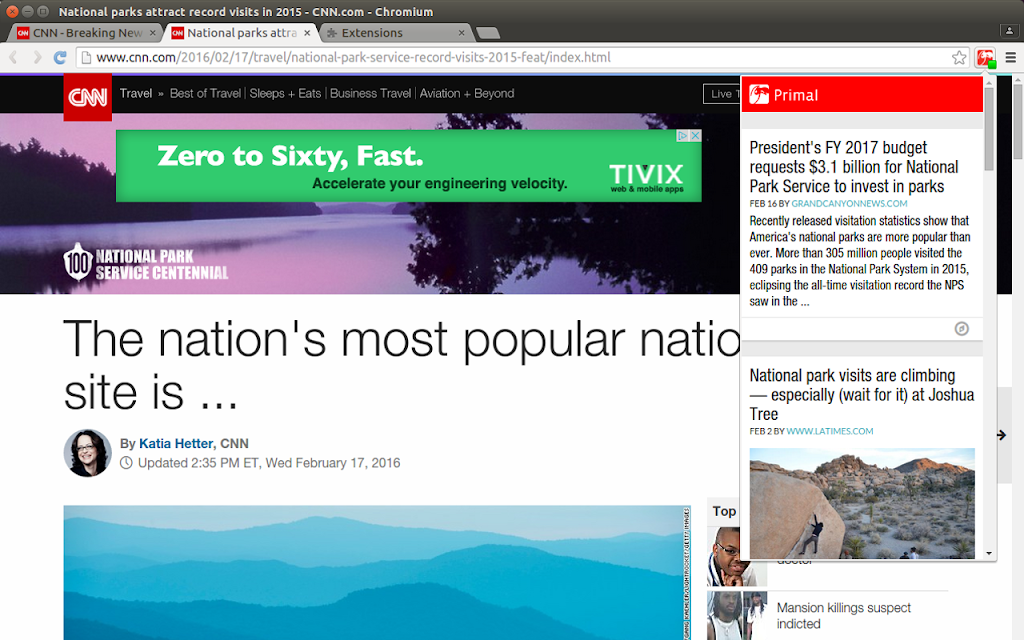Click the Joshua Tree climbing photo thumbnail
This screenshot has width=1024, height=640.
pos(862,503)
